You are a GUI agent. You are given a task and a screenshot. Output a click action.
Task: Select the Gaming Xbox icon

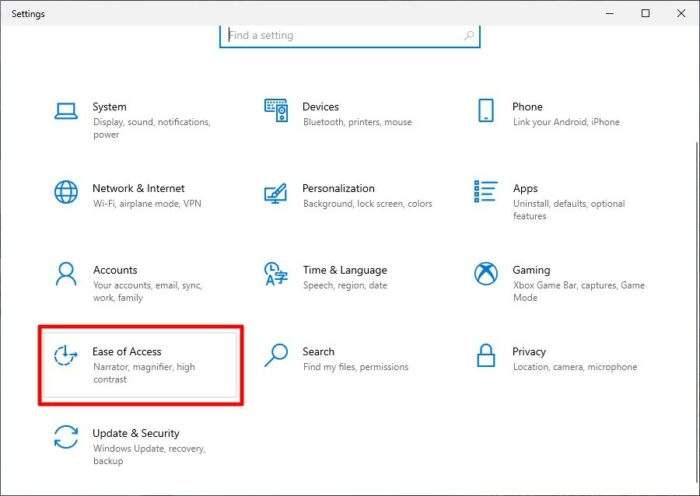pos(486,274)
